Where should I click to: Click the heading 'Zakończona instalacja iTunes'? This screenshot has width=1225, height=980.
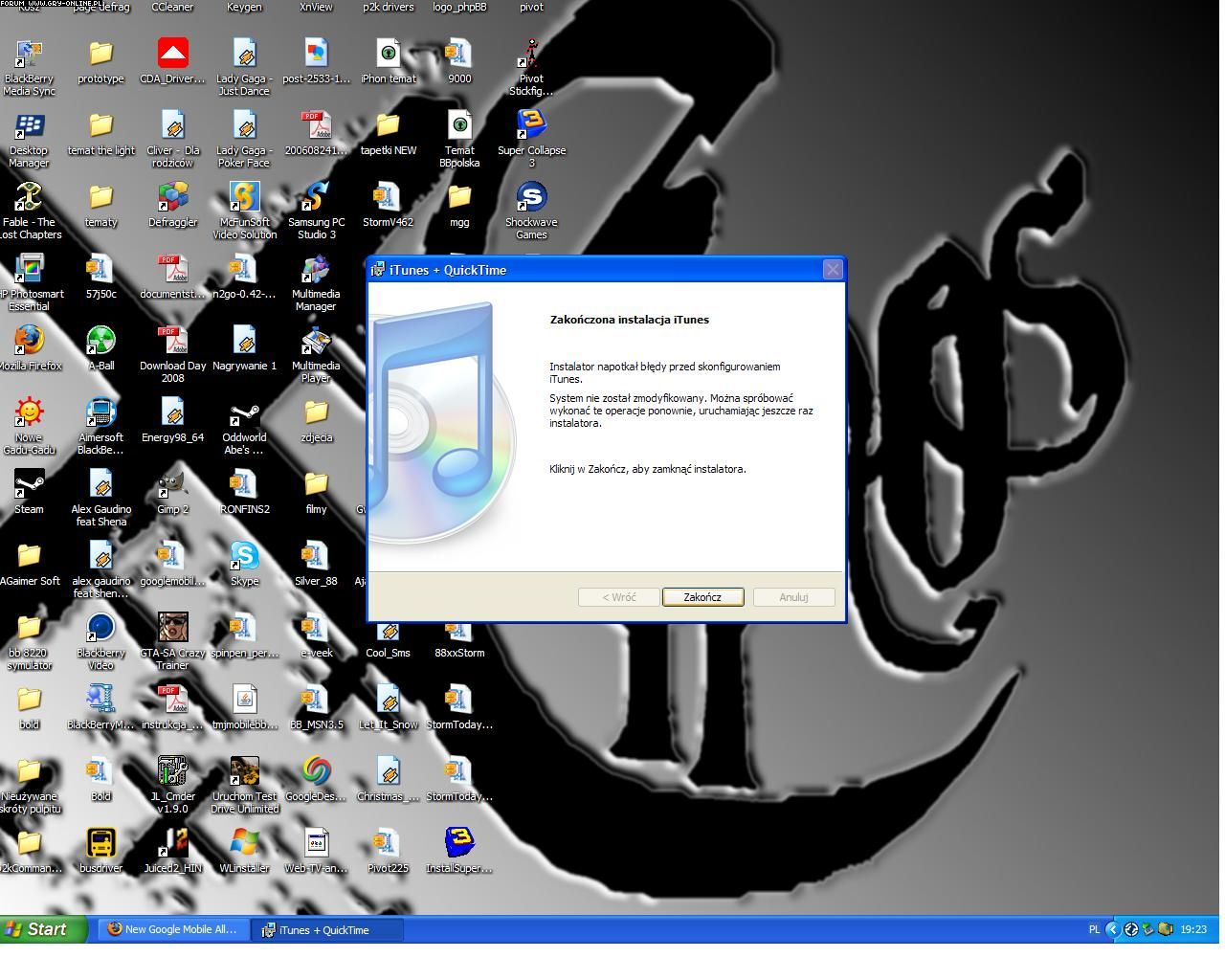630,320
